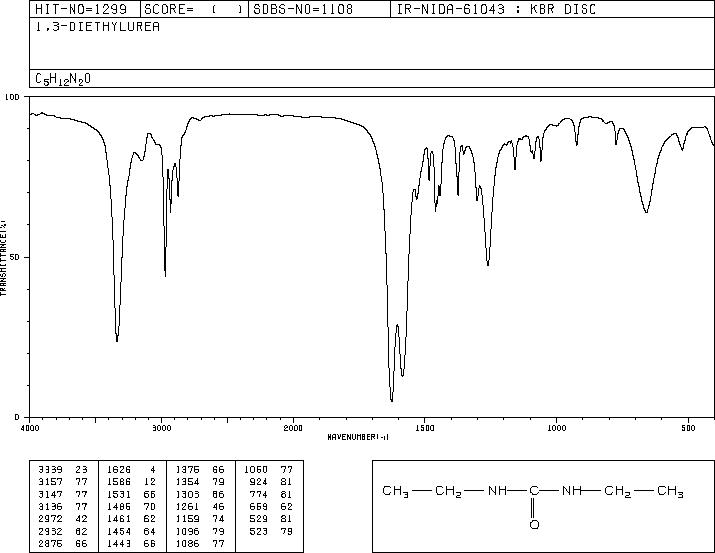
Task: Click the central C atom in the structure
Action: tap(534, 491)
